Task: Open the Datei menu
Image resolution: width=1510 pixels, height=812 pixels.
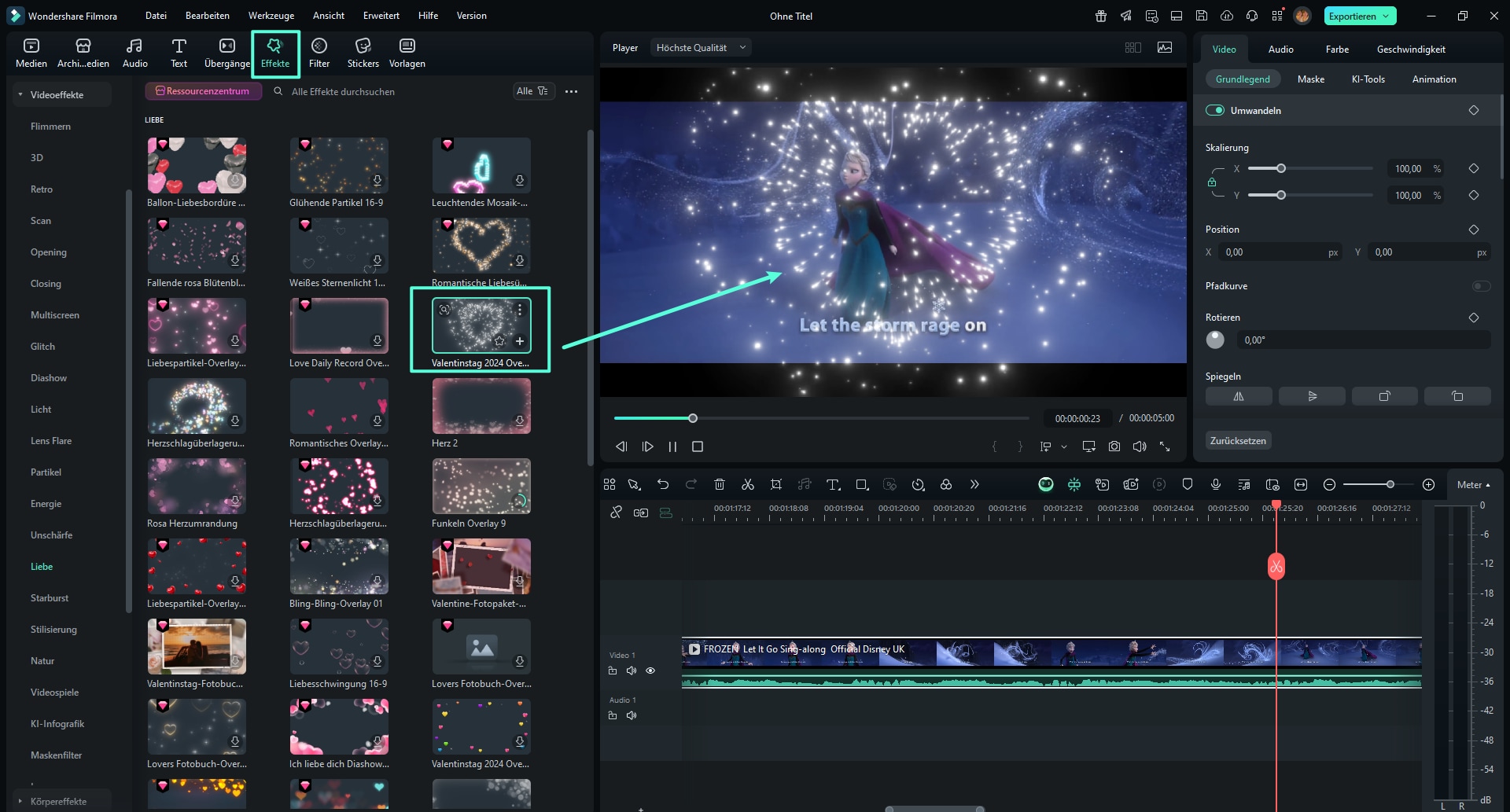Action: click(156, 16)
